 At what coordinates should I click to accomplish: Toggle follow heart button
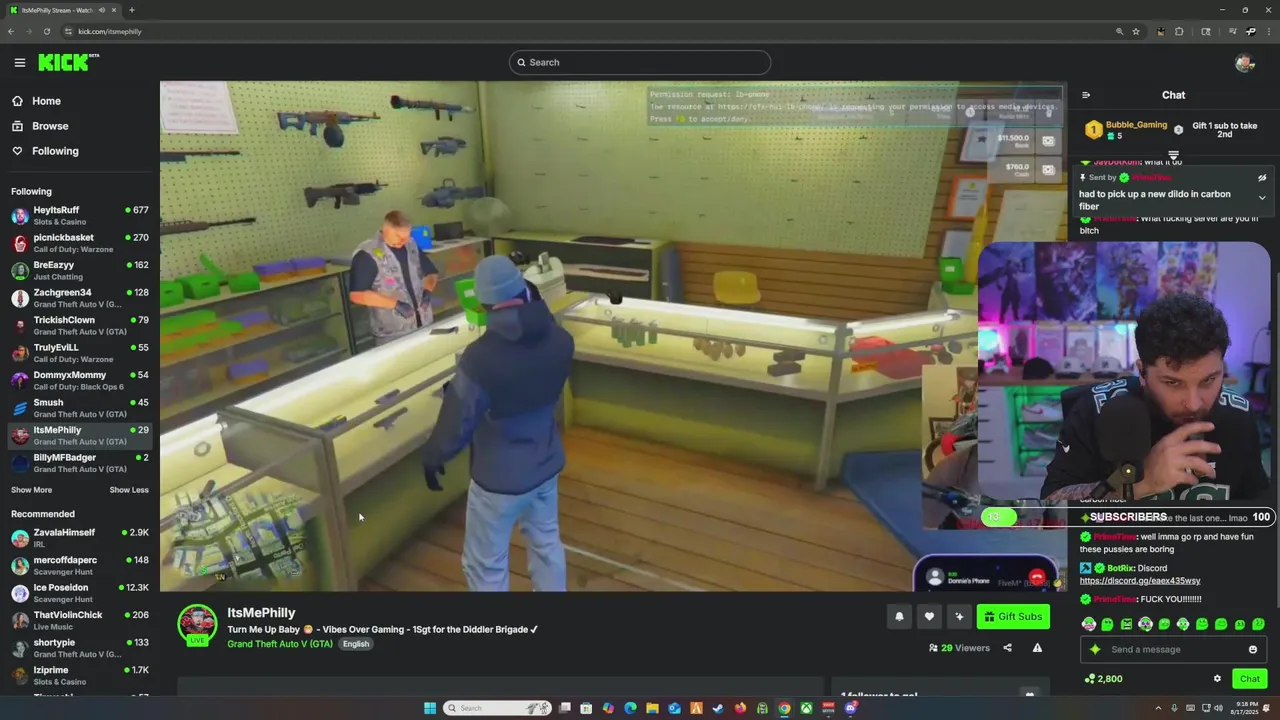tap(929, 617)
